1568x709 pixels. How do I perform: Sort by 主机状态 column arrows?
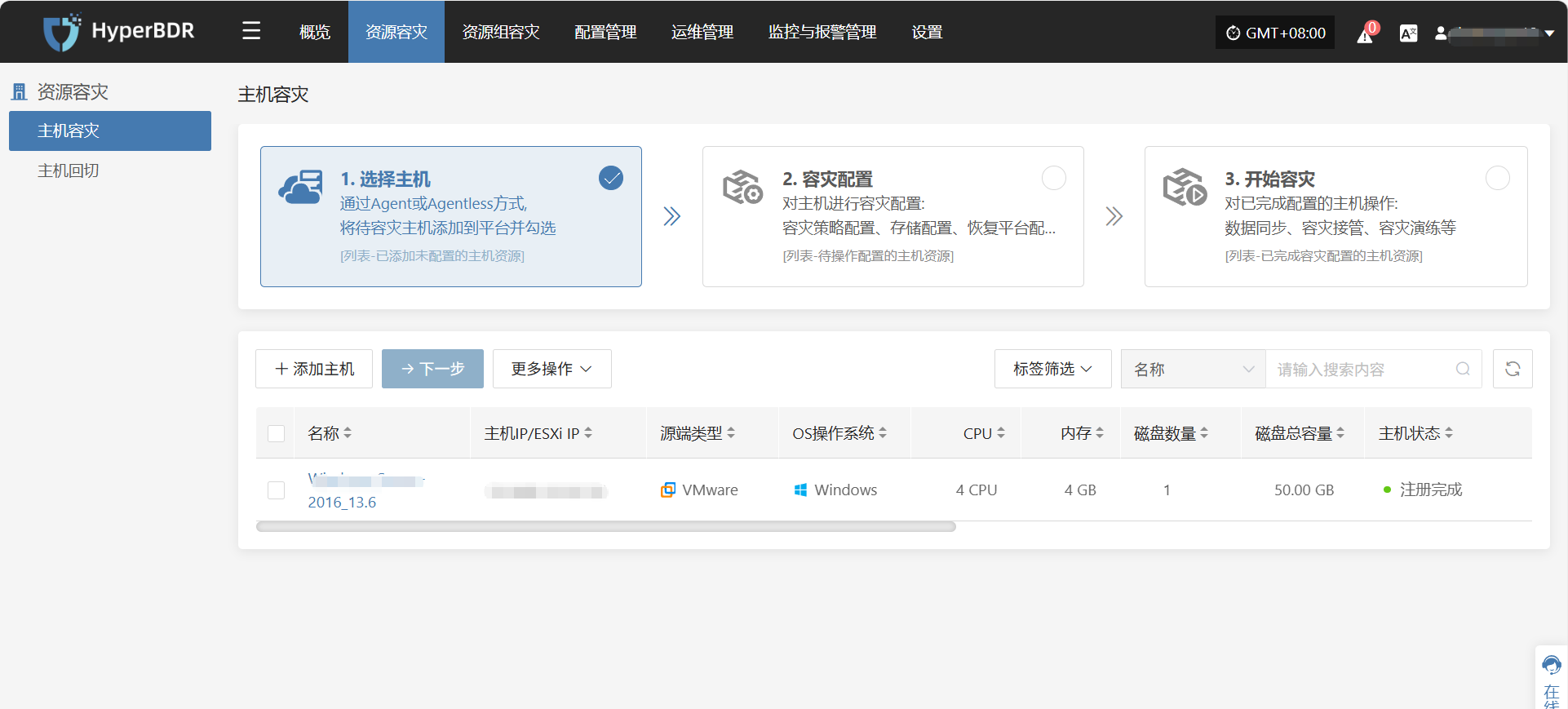1449,433
